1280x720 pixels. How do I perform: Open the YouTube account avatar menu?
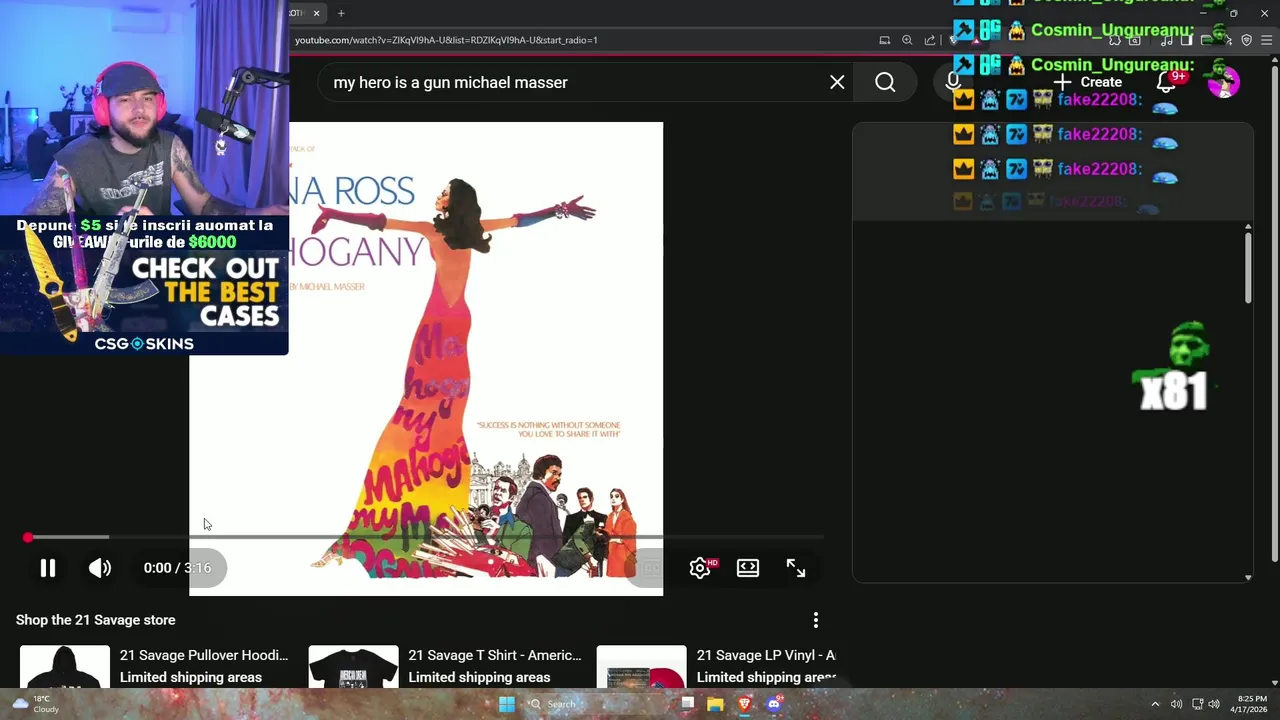[1223, 82]
